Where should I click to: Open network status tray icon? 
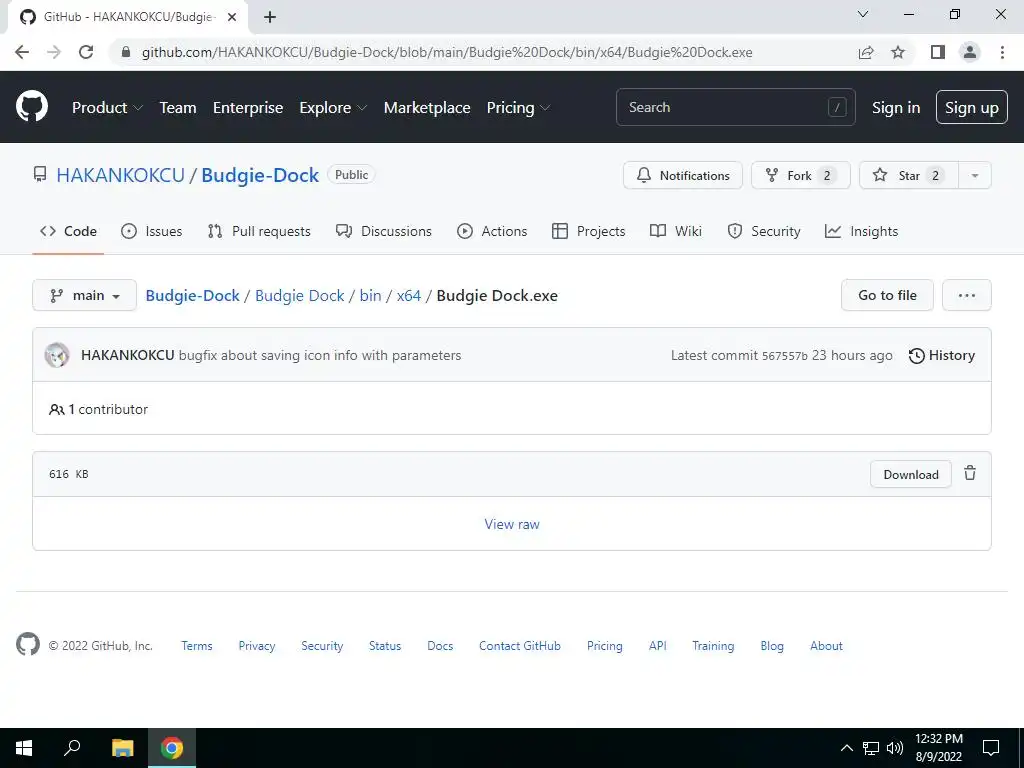871,748
